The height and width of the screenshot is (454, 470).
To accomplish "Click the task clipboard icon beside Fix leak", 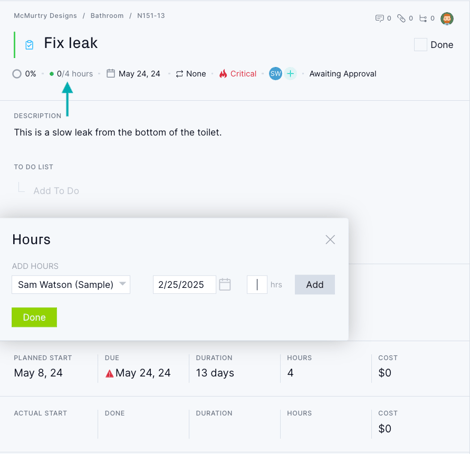I will tap(29, 45).
